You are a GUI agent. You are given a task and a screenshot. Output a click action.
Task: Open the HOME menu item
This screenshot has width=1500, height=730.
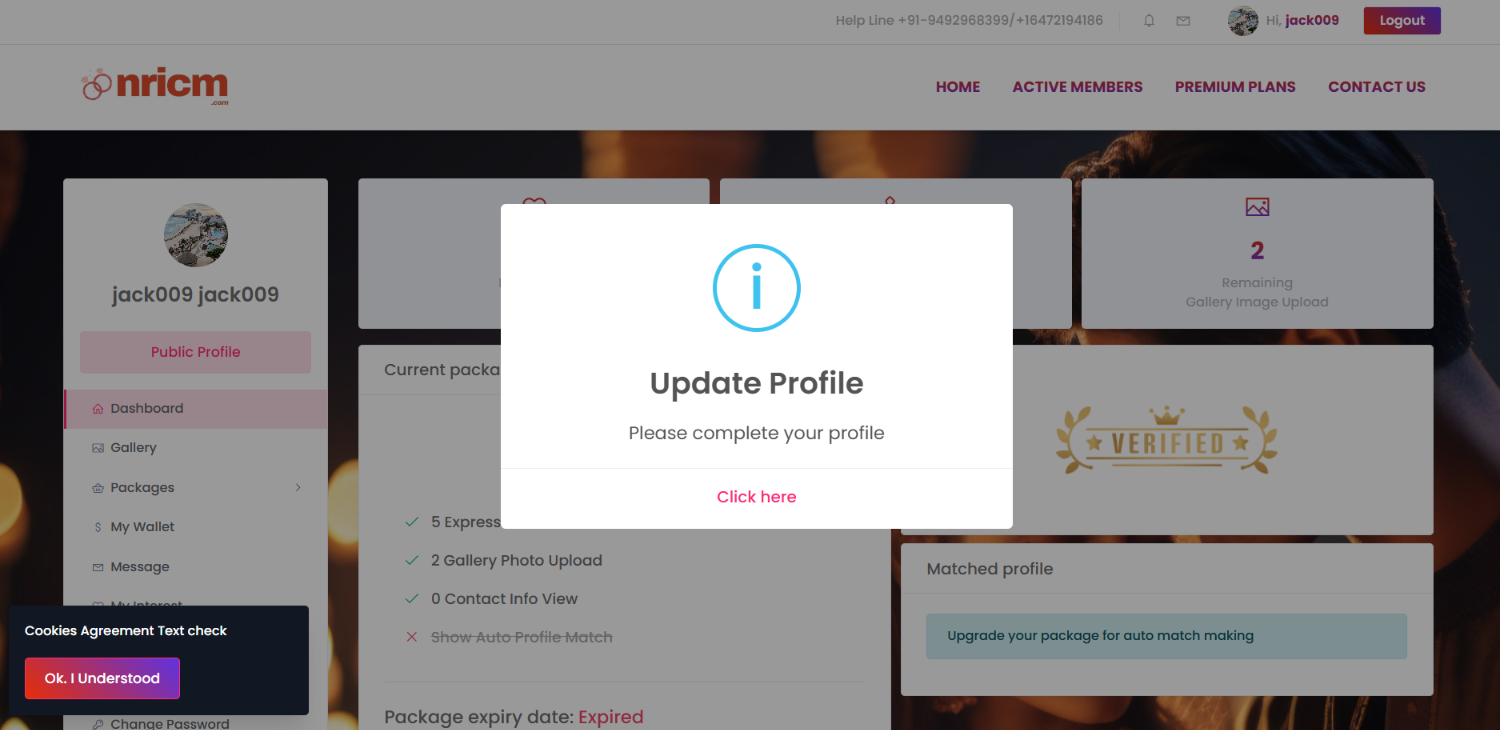tap(957, 87)
